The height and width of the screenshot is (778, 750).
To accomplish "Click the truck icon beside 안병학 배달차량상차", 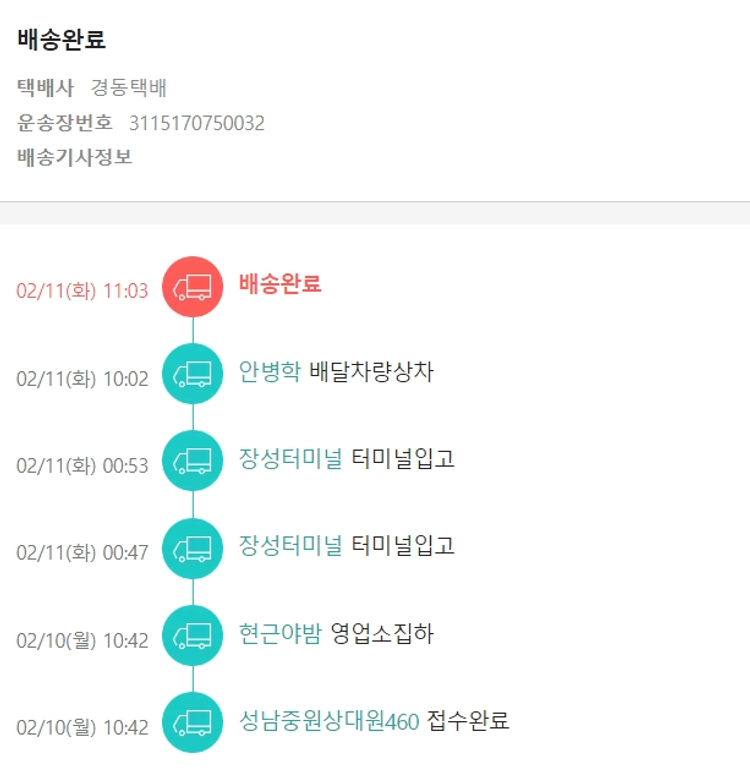I will [192, 374].
